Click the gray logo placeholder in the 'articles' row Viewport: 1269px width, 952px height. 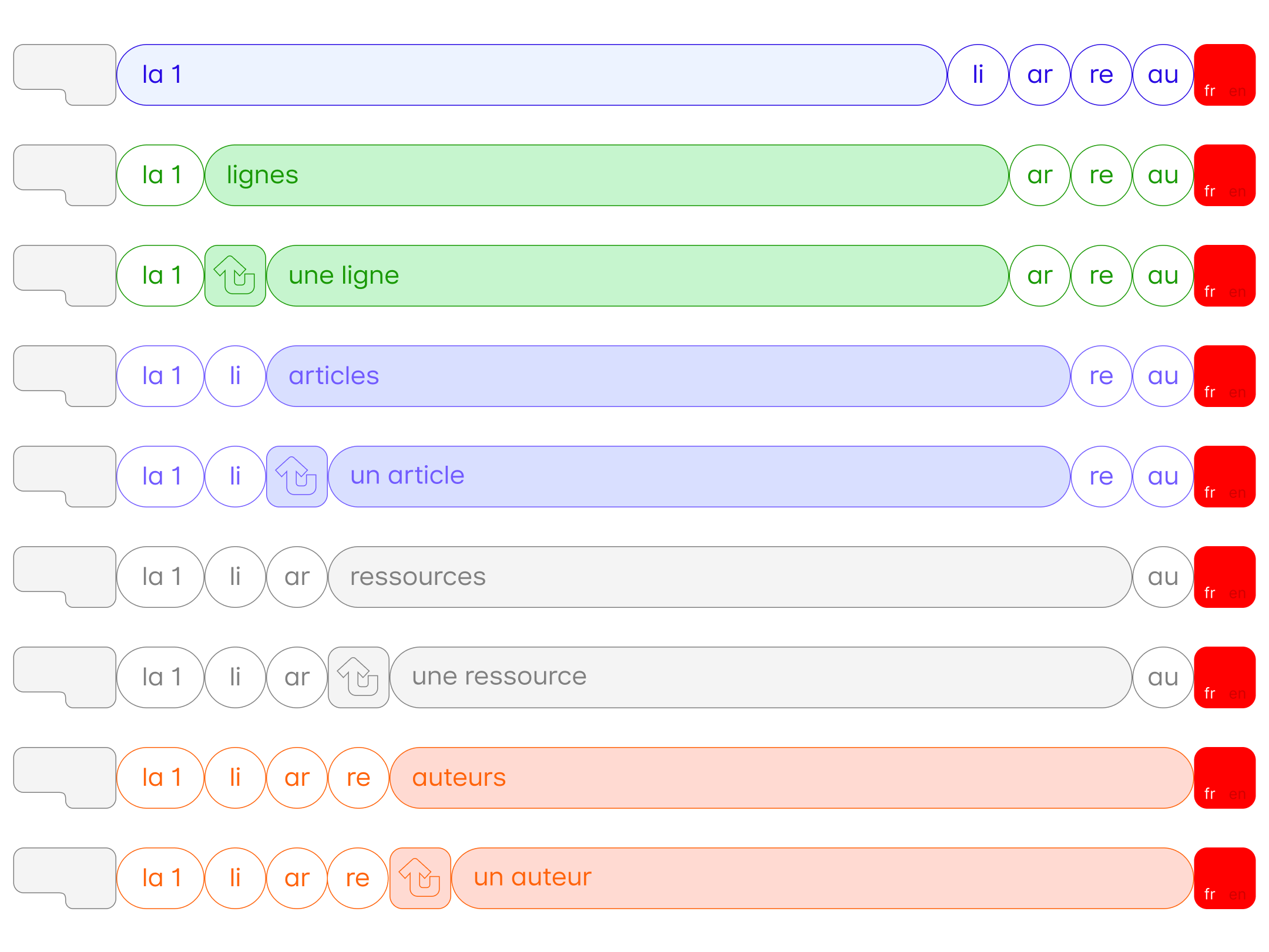tap(65, 376)
